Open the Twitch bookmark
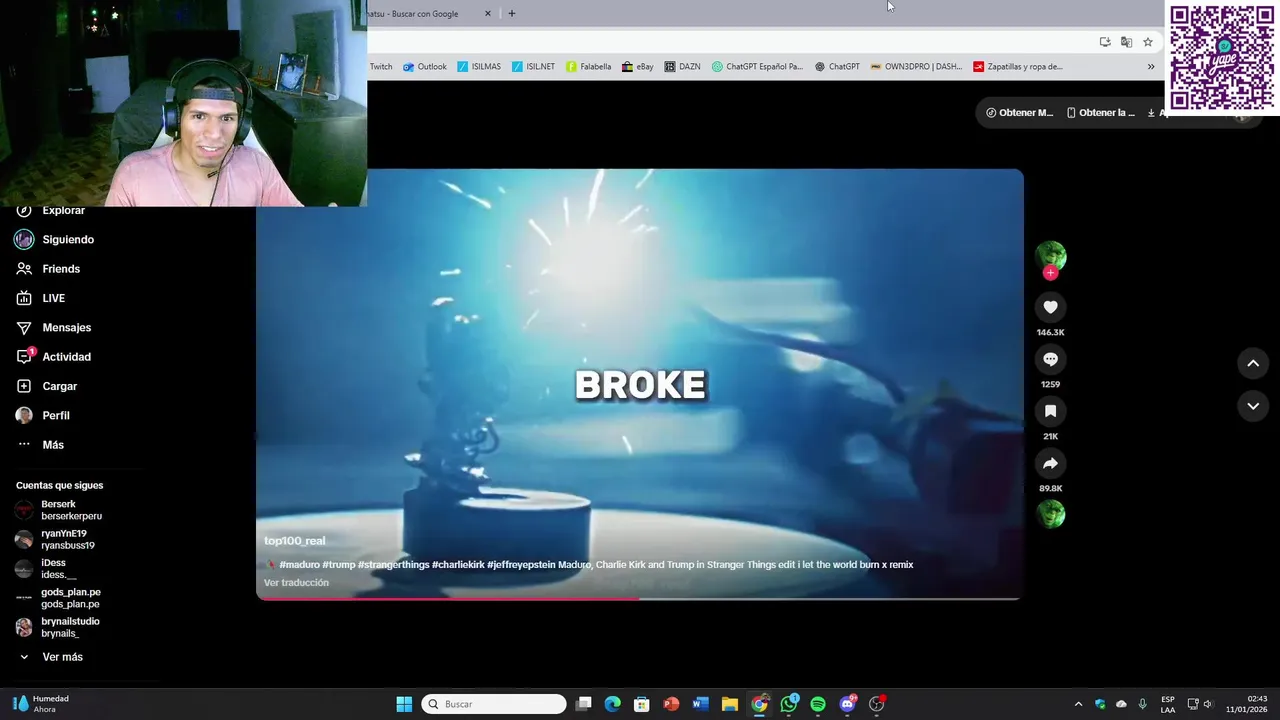The height and width of the screenshot is (720, 1280). click(381, 67)
